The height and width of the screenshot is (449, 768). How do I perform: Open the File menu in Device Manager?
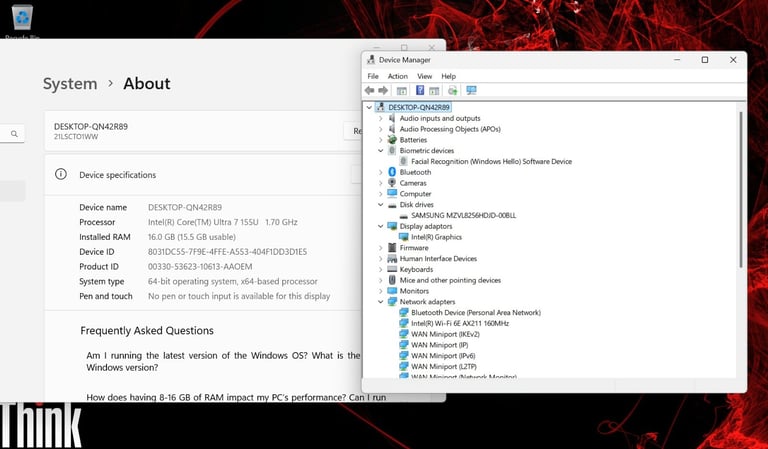tap(373, 76)
